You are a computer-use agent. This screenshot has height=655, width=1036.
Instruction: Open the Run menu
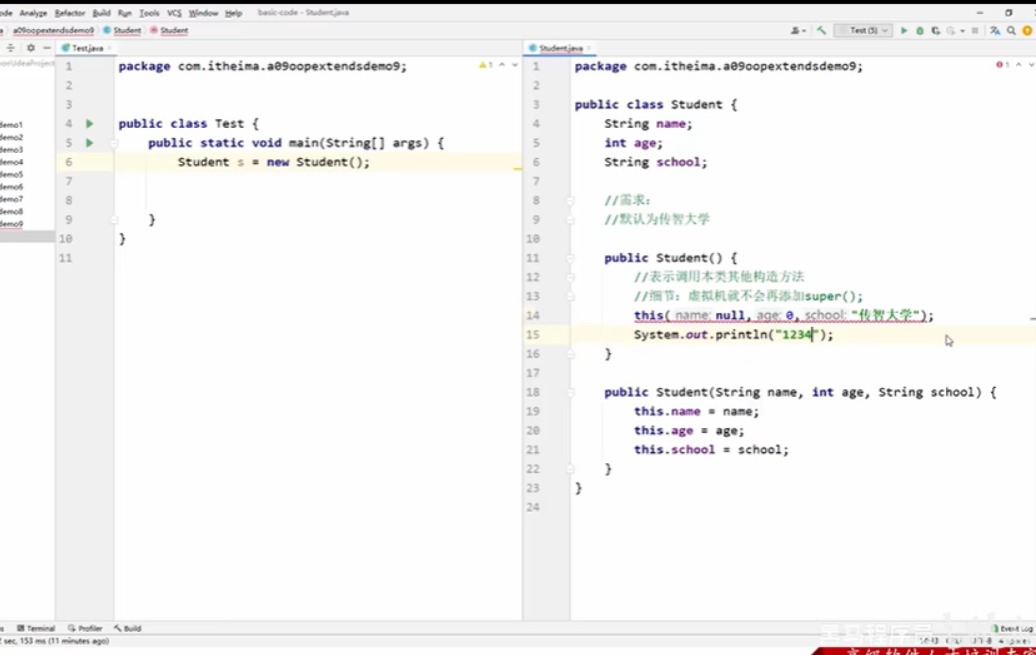coord(124,13)
